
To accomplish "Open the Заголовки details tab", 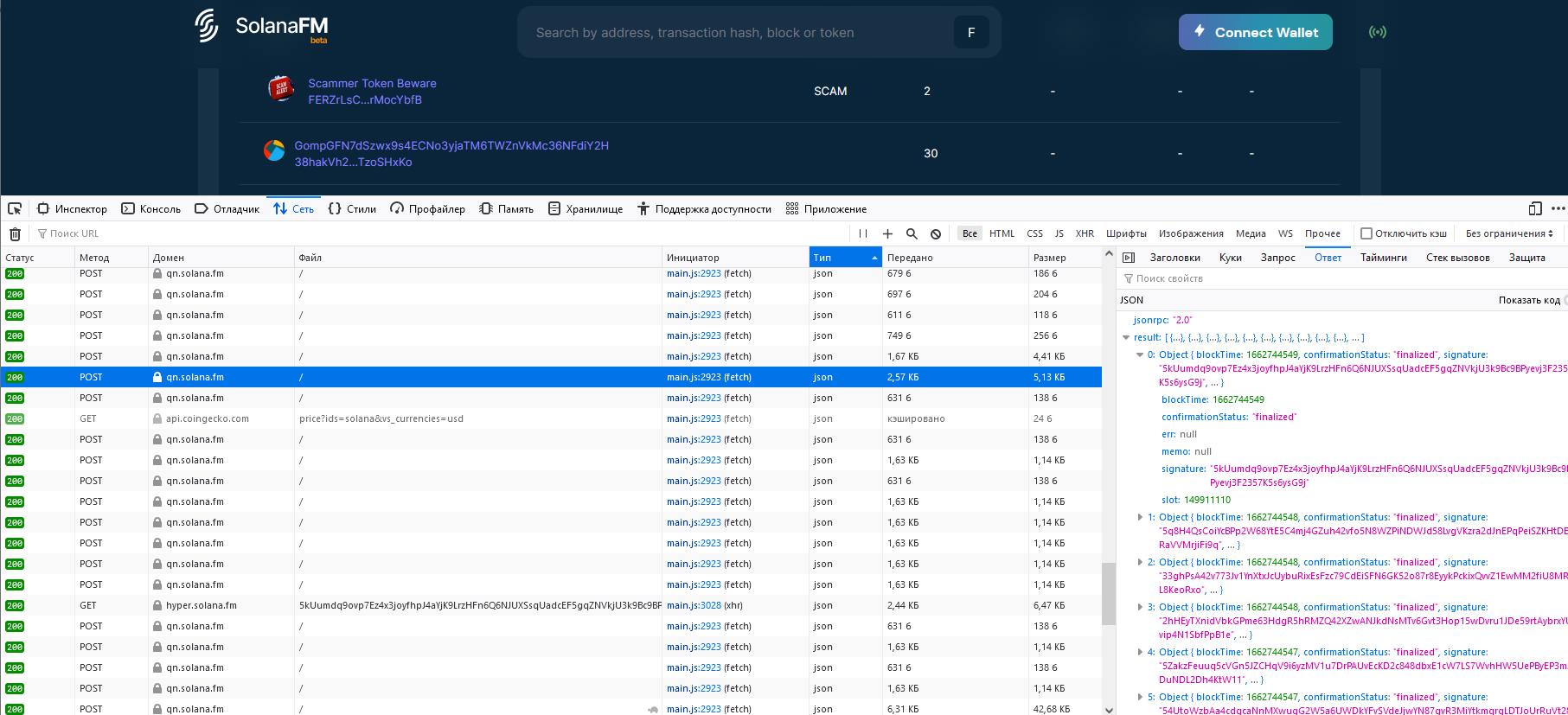I will 1174,258.
